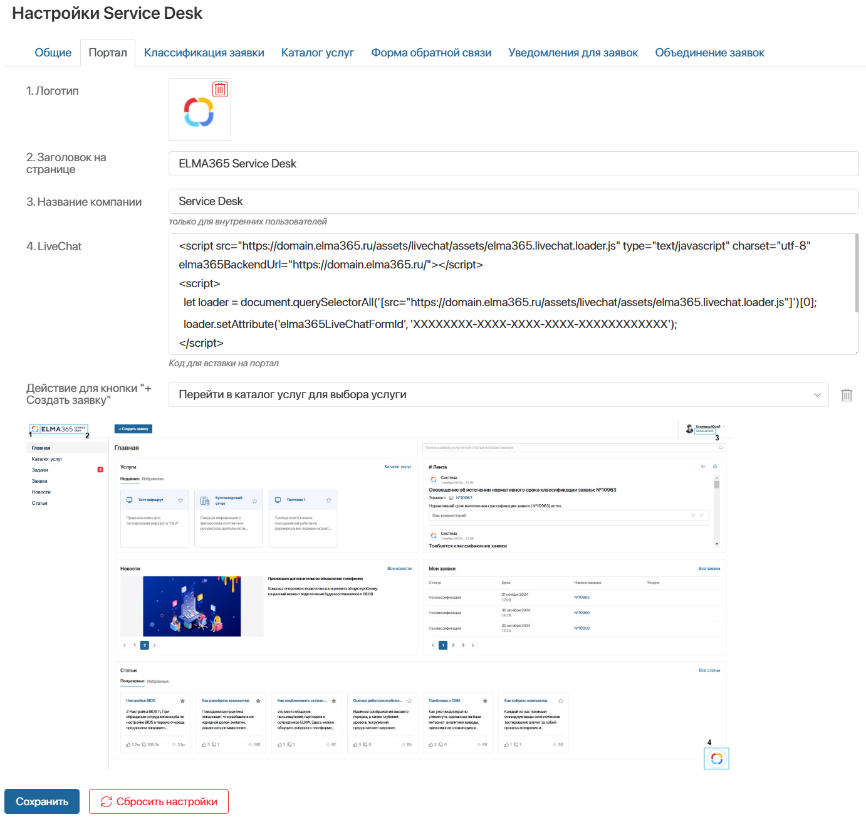Click the Сохранить button
866x819 pixels.
click(40, 801)
